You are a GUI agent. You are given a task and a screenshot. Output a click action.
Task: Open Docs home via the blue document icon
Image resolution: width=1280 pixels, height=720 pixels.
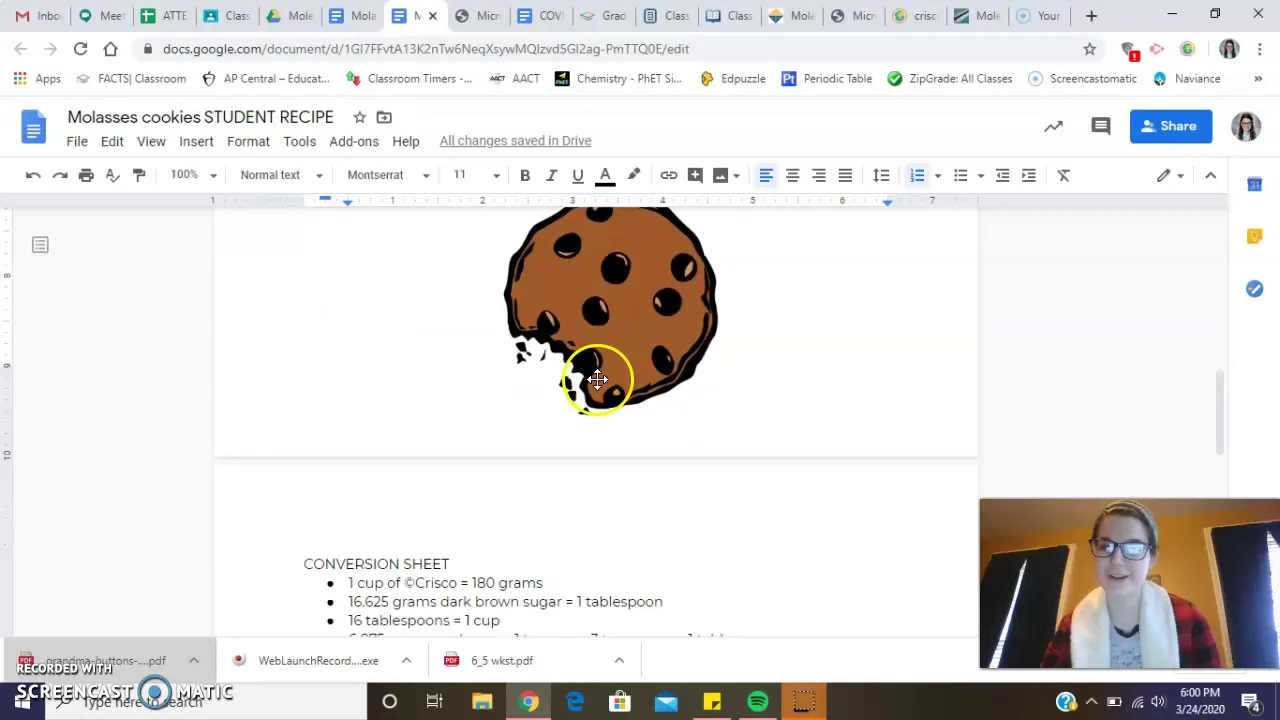[33, 127]
